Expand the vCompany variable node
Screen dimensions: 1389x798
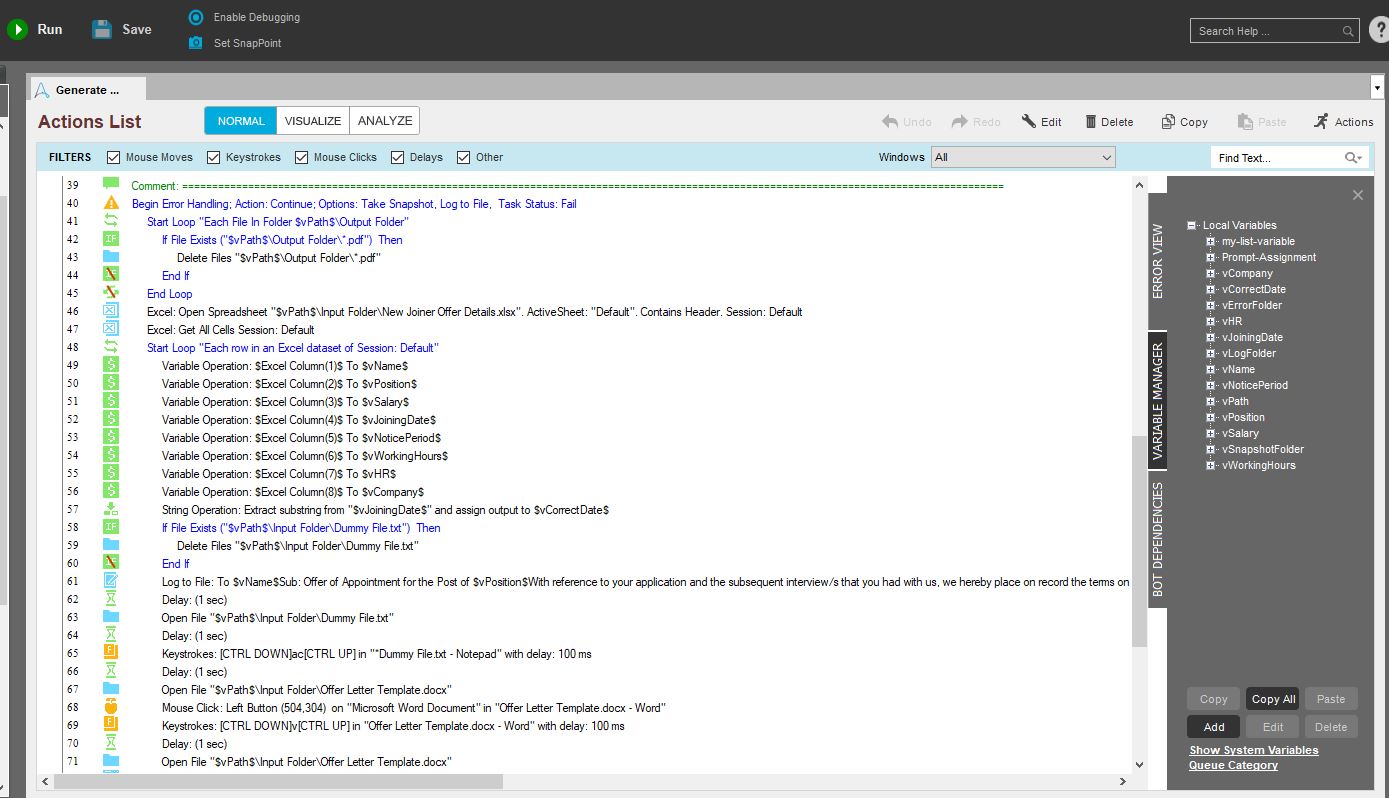[1210, 273]
